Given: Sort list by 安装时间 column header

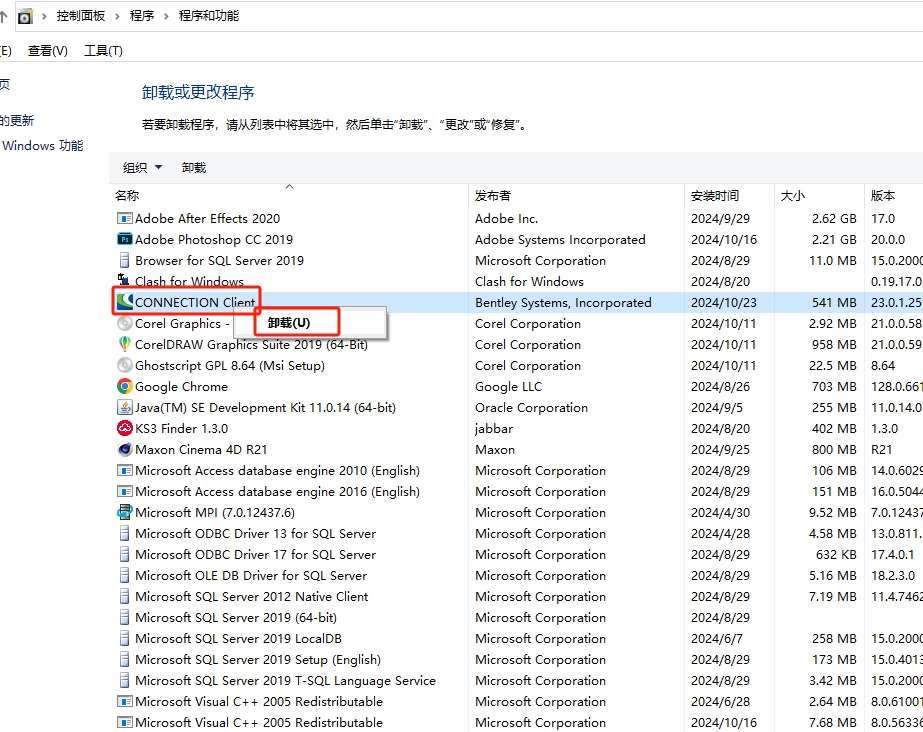Looking at the screenshot, I should (x=729, y=195).
